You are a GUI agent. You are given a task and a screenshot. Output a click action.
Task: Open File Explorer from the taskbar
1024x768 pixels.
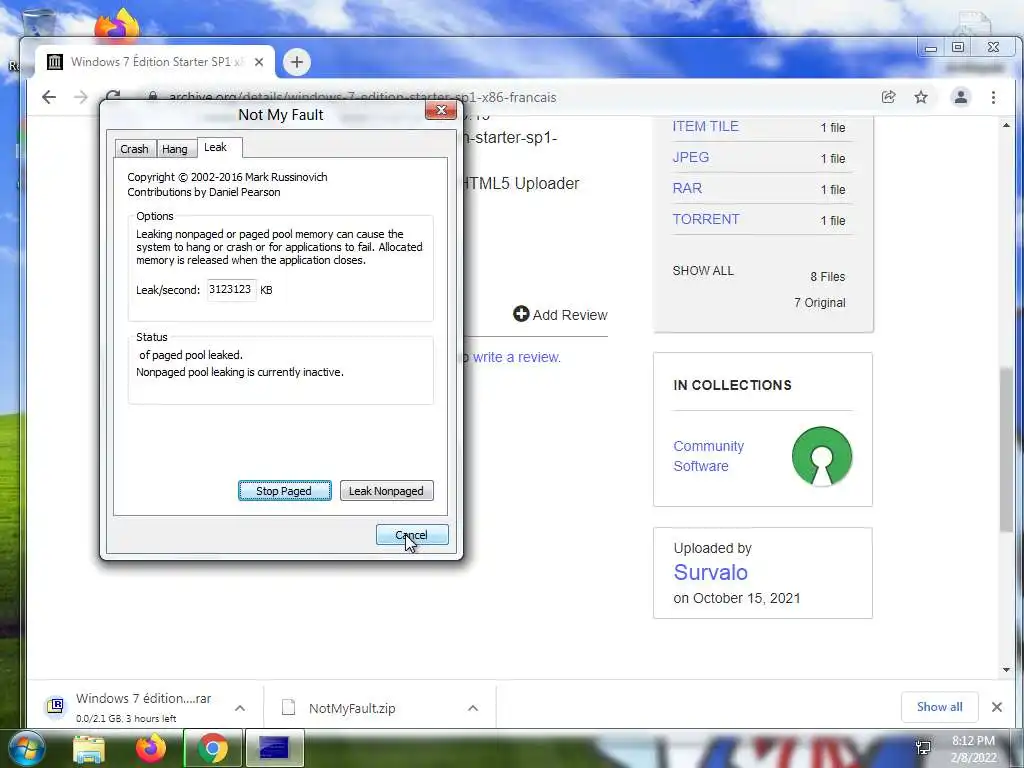pyautogui.click(x=89, y=748)
